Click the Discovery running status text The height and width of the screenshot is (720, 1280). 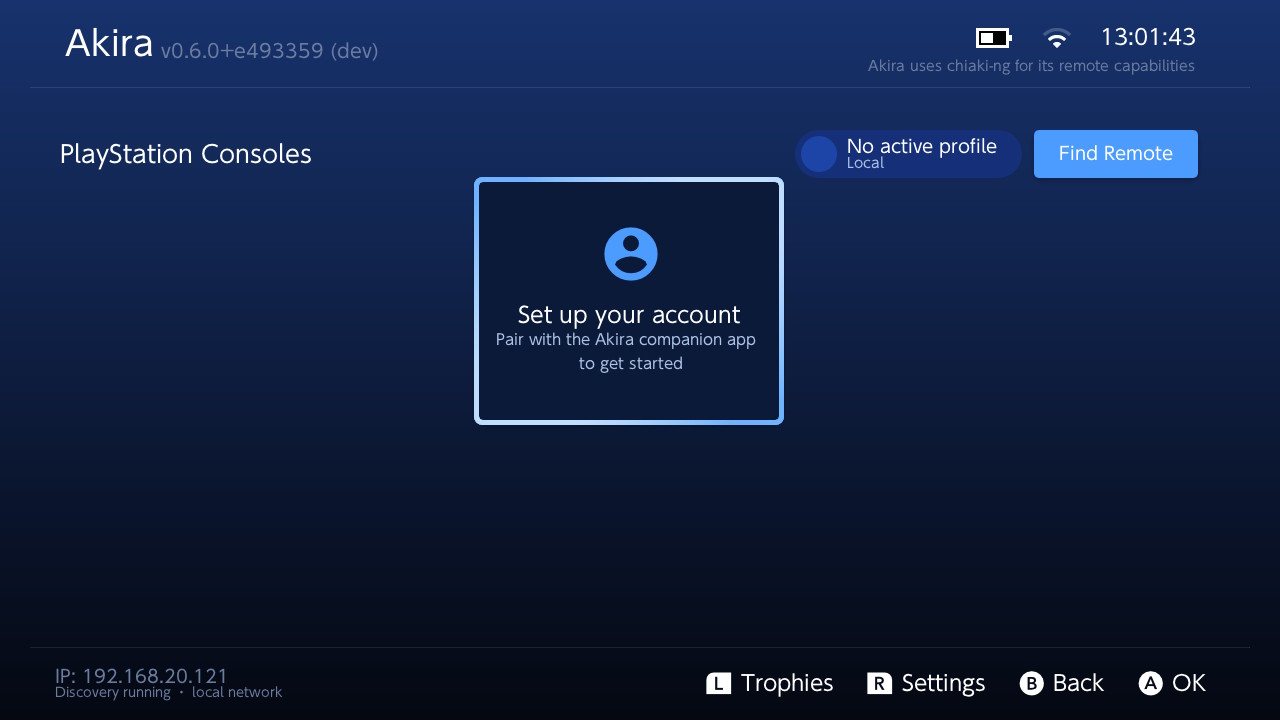pyautogui.click(x=113, y=692)
